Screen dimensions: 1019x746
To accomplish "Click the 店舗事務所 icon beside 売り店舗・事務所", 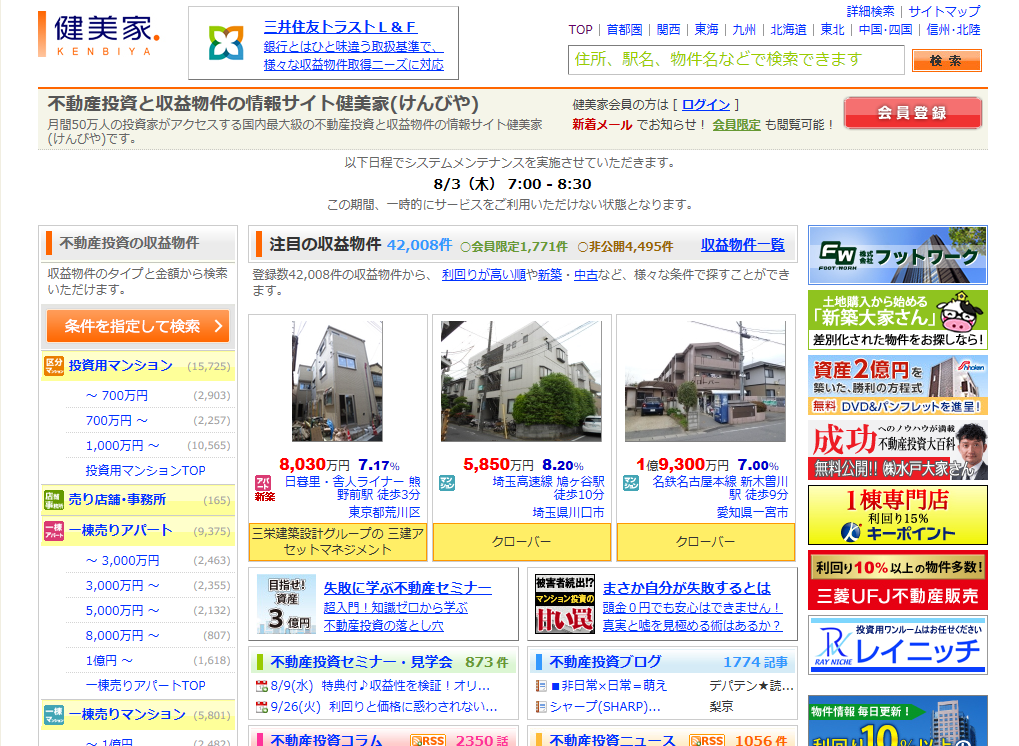I will [54, 499].
